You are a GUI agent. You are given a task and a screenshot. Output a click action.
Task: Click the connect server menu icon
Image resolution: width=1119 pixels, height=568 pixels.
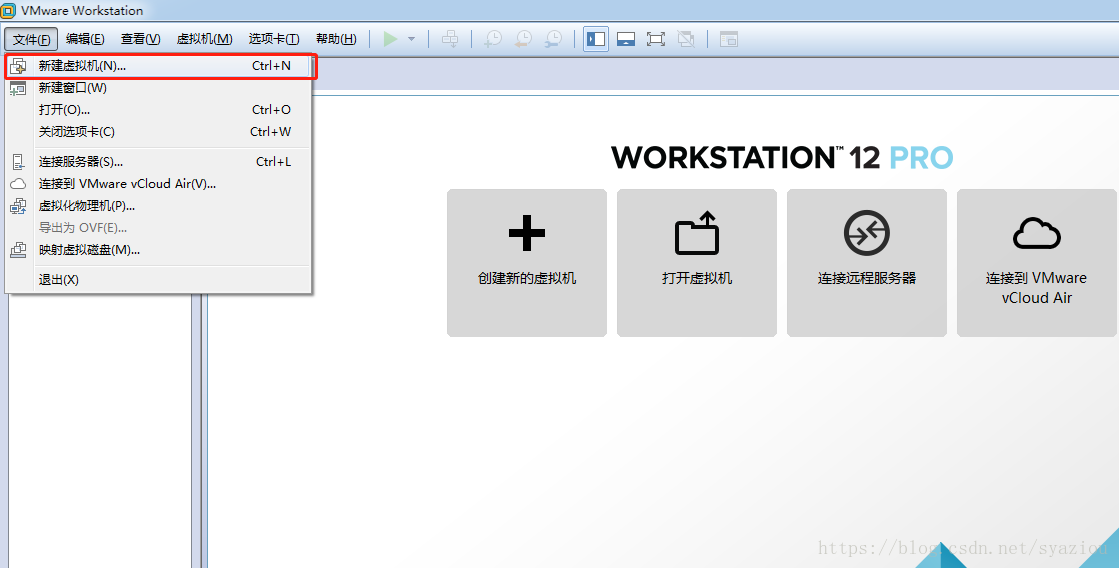click(x=18, y=162)
